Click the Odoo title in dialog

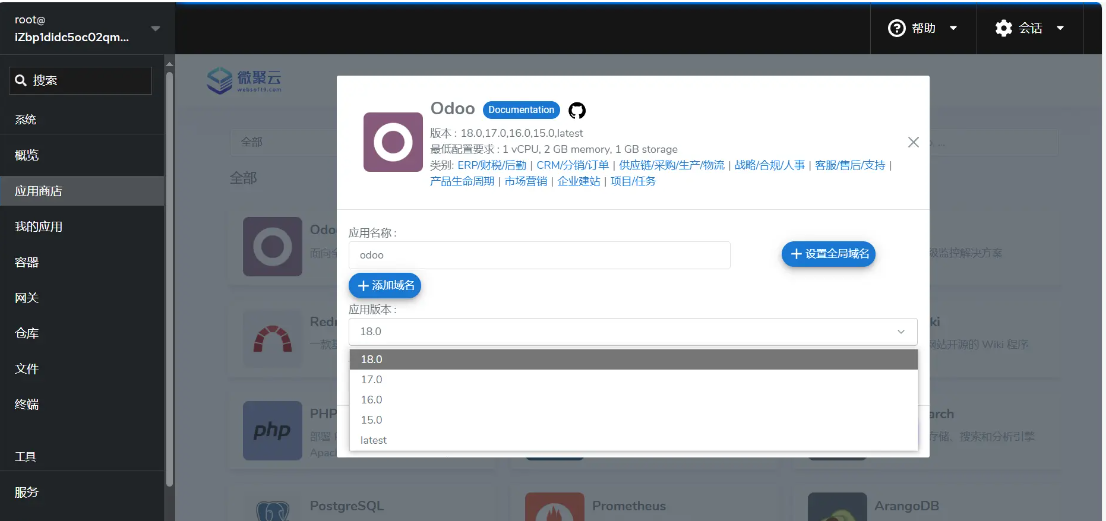452,109
